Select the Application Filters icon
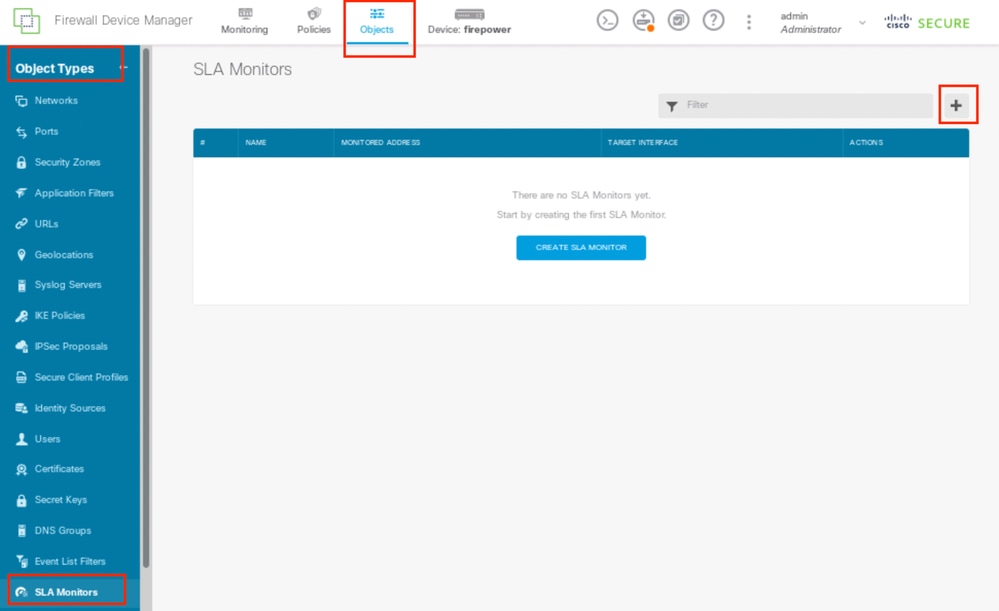999x611 pixels. [22, 193]
